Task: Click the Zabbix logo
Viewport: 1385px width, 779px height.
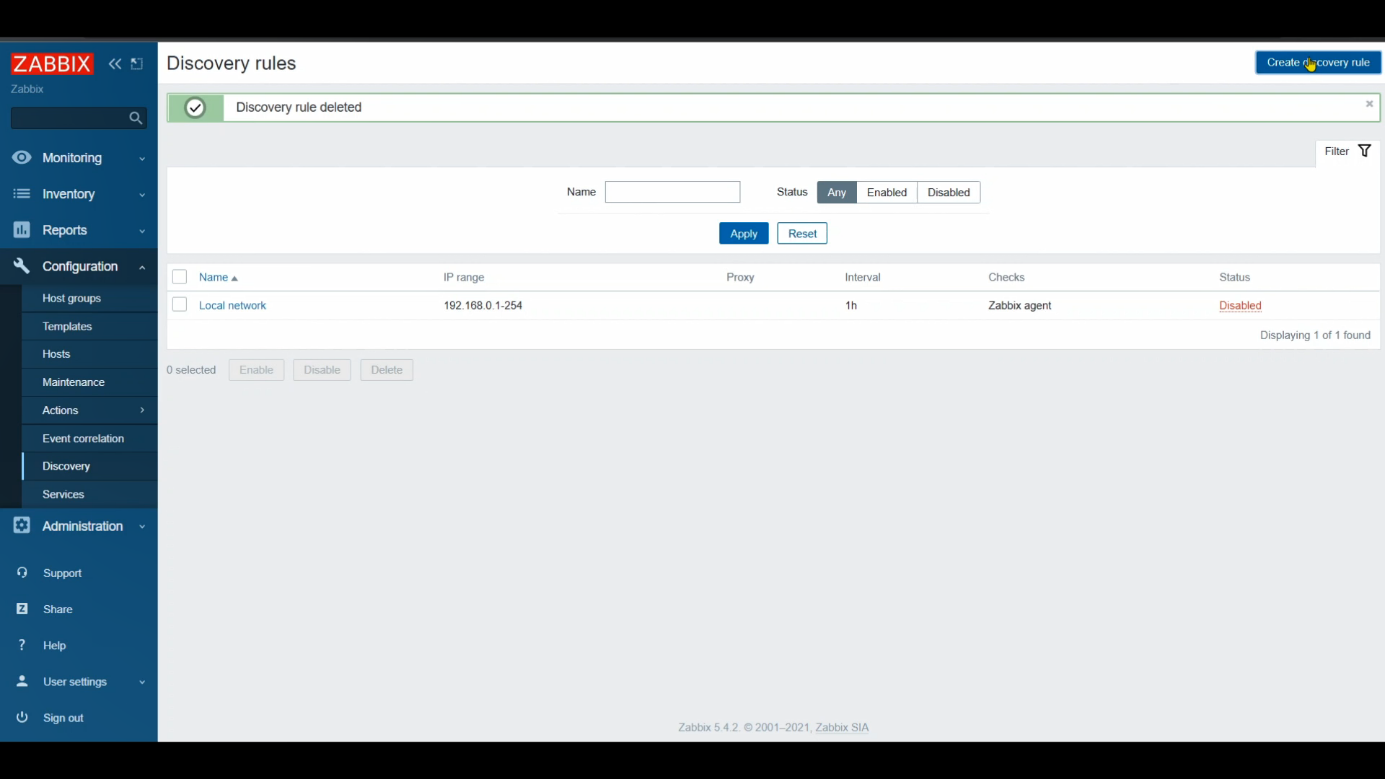Action: click(52, 64)
